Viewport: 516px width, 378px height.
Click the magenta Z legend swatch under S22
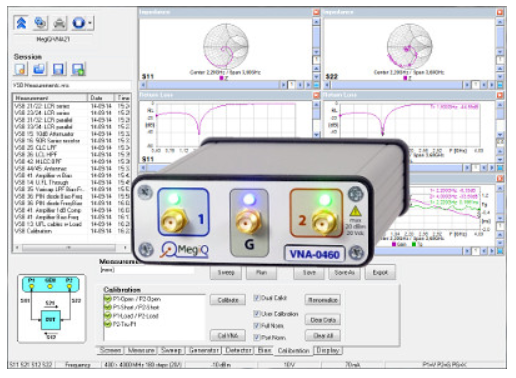(405, 78)
